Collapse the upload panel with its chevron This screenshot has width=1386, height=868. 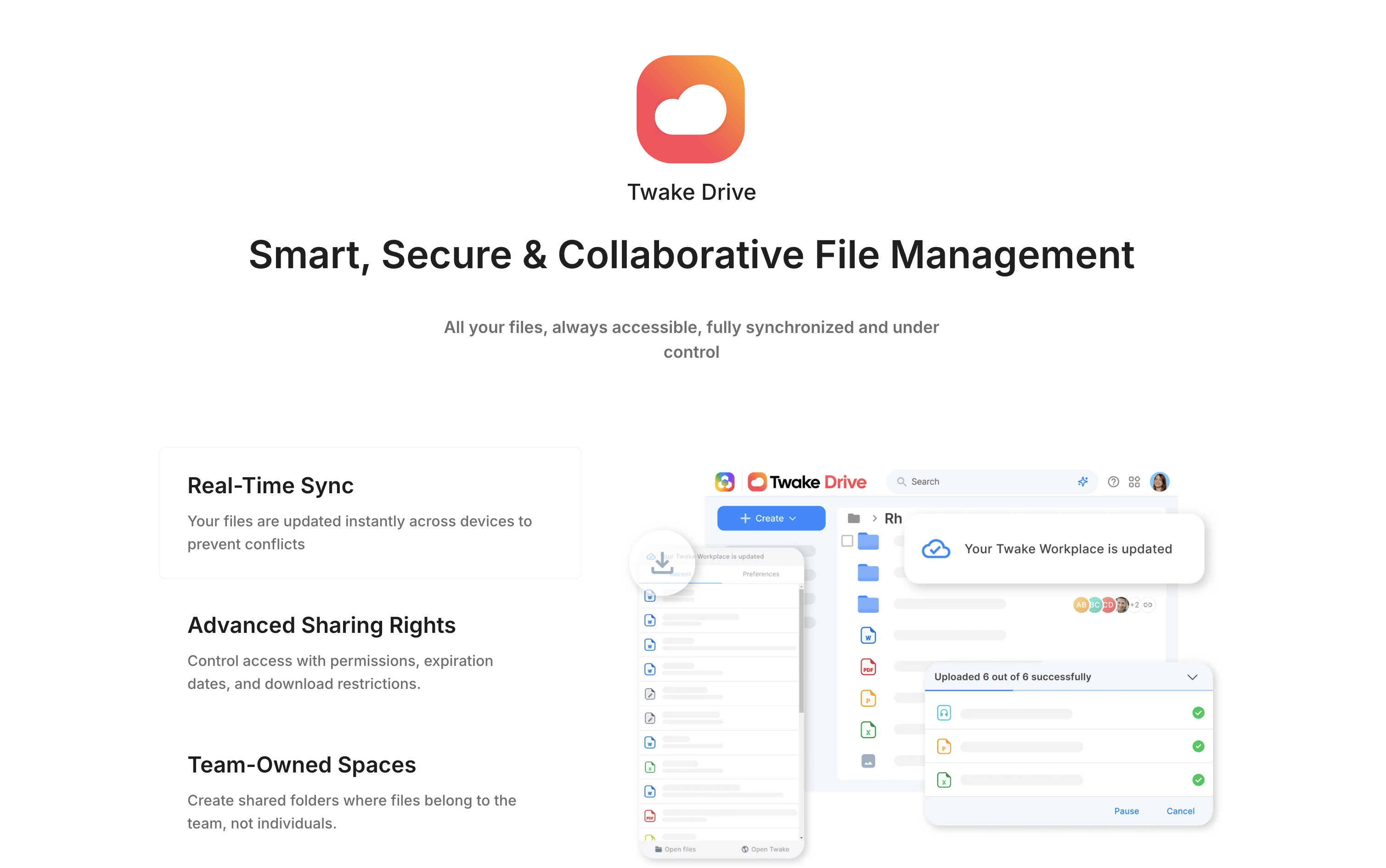coord(1192,677)
